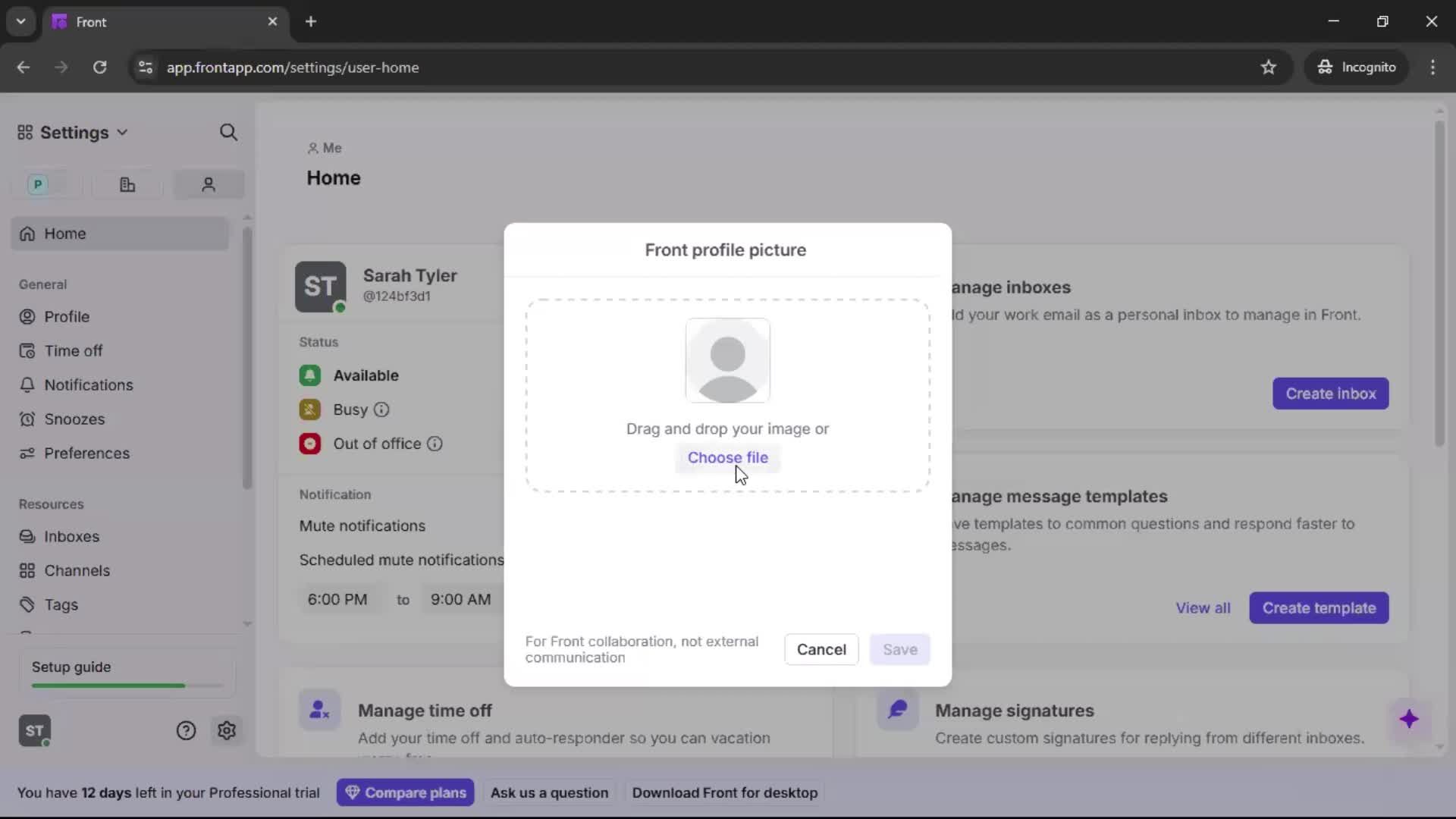This screenshot has width=1456, height=819.
Task: Open the browser tab search arrow
Action: click(20, 21)
